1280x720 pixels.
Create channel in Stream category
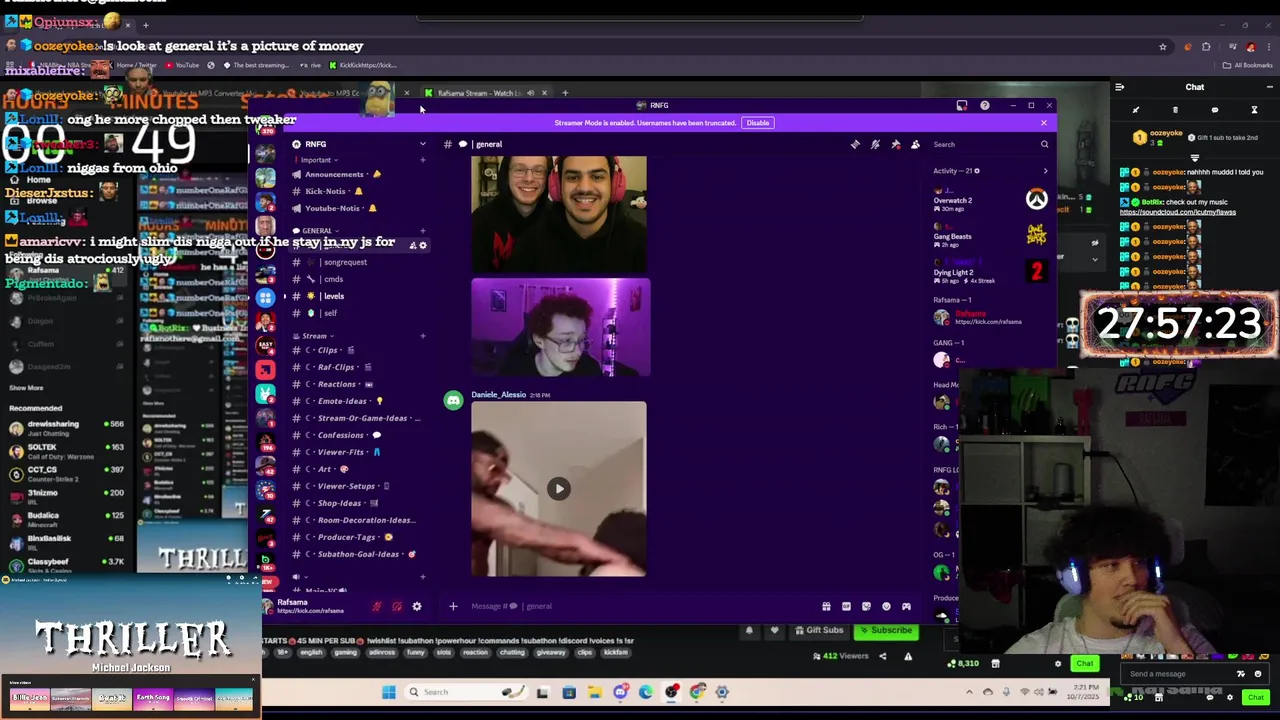tap(423, 336)
